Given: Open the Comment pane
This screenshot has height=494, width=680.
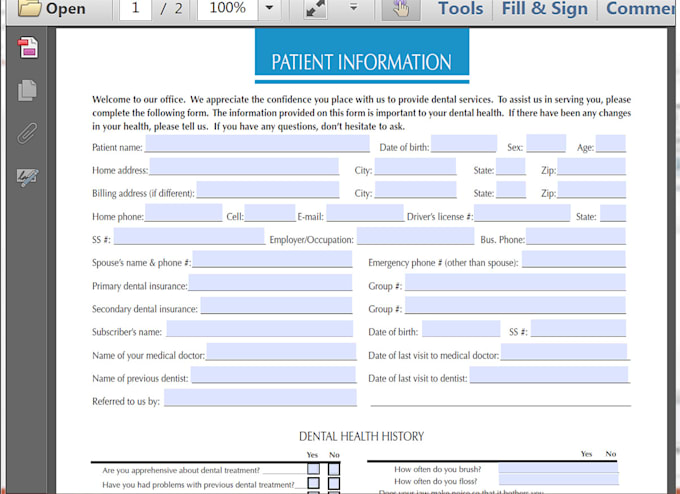Looking at the screenshot, I should point(642,8).
